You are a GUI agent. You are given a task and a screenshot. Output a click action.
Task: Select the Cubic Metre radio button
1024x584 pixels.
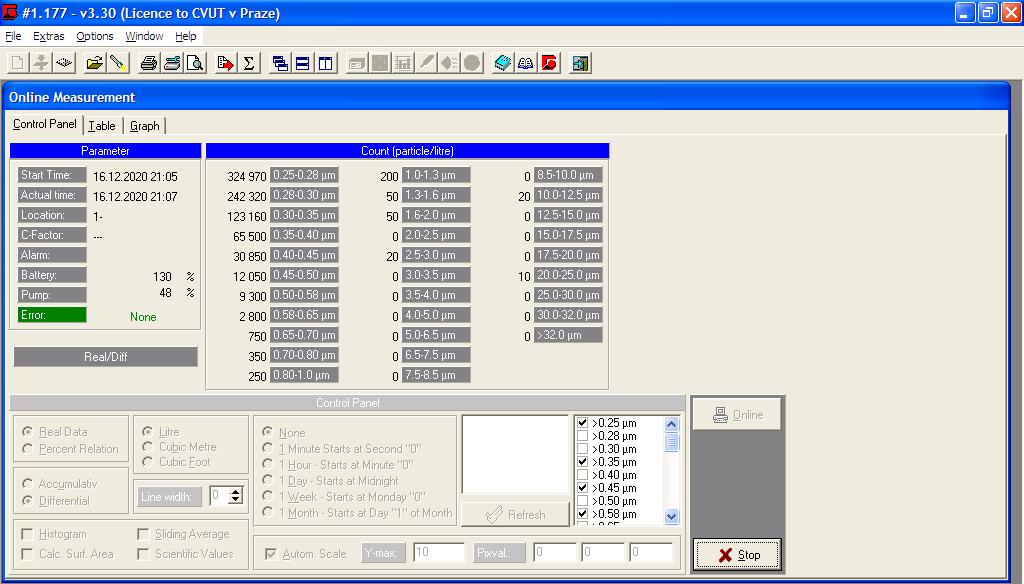coord(148,447)
